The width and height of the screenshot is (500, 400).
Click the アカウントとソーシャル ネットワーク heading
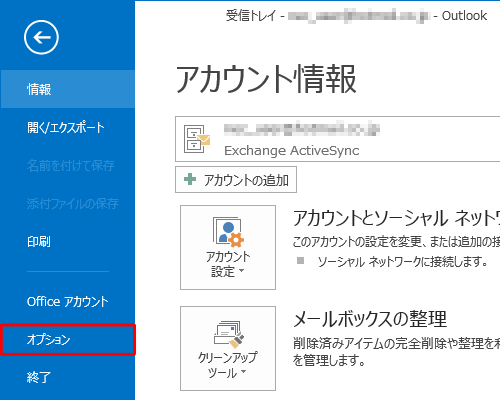point(396,218)
